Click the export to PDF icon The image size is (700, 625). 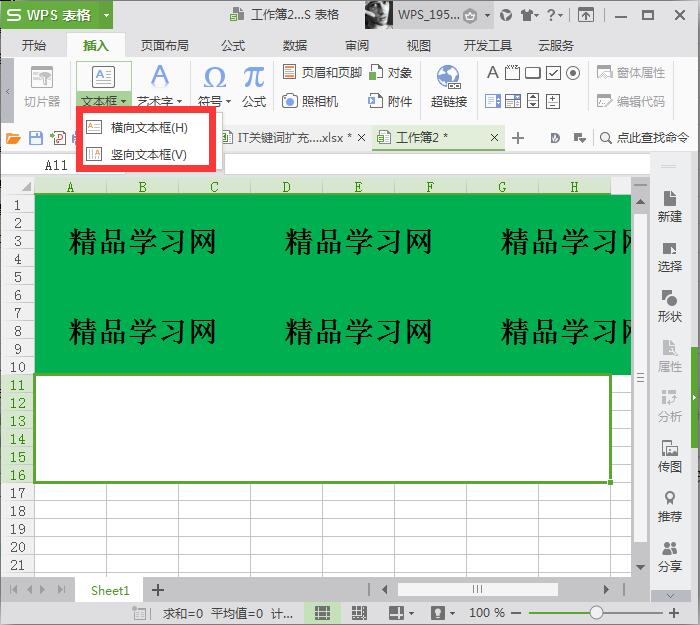pyautogui.click(x=58, y=138)
